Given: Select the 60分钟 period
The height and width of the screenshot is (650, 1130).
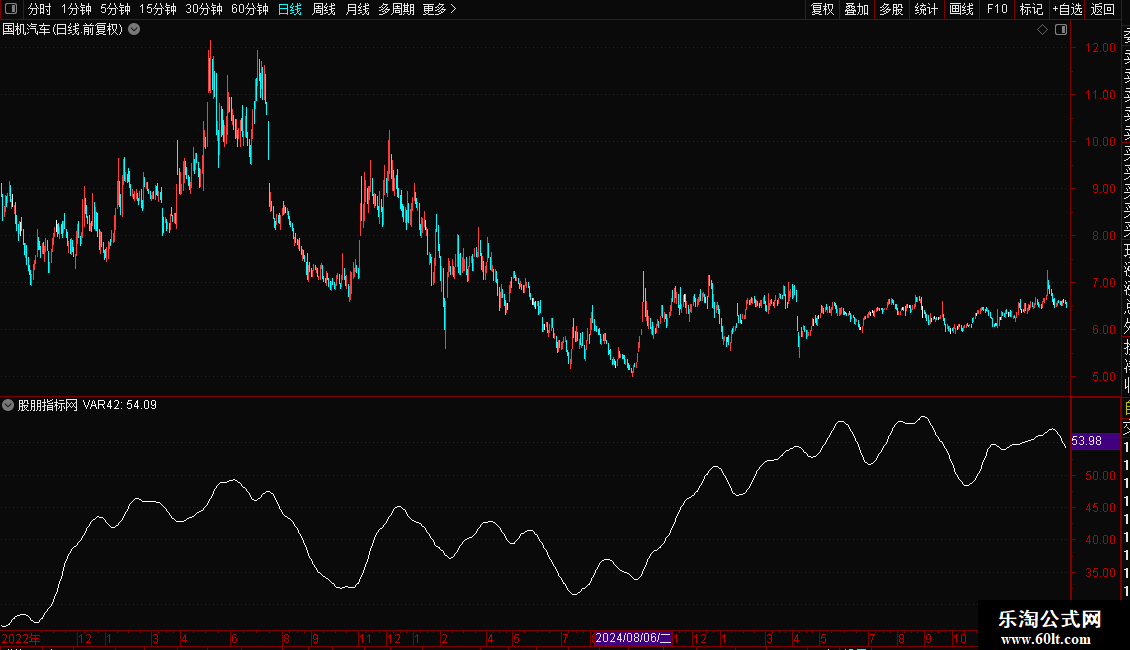Looking at the screenshot, I should coord(250,9).
